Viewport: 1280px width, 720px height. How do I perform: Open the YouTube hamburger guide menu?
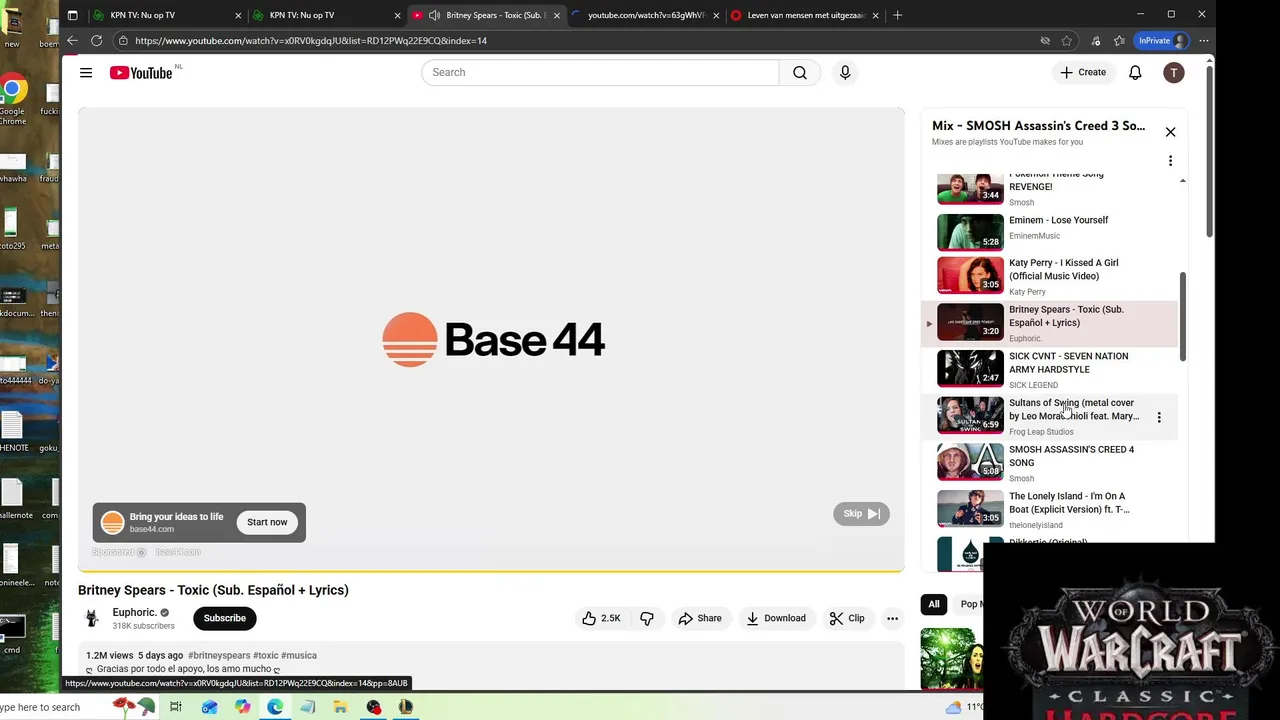(86, 73)
